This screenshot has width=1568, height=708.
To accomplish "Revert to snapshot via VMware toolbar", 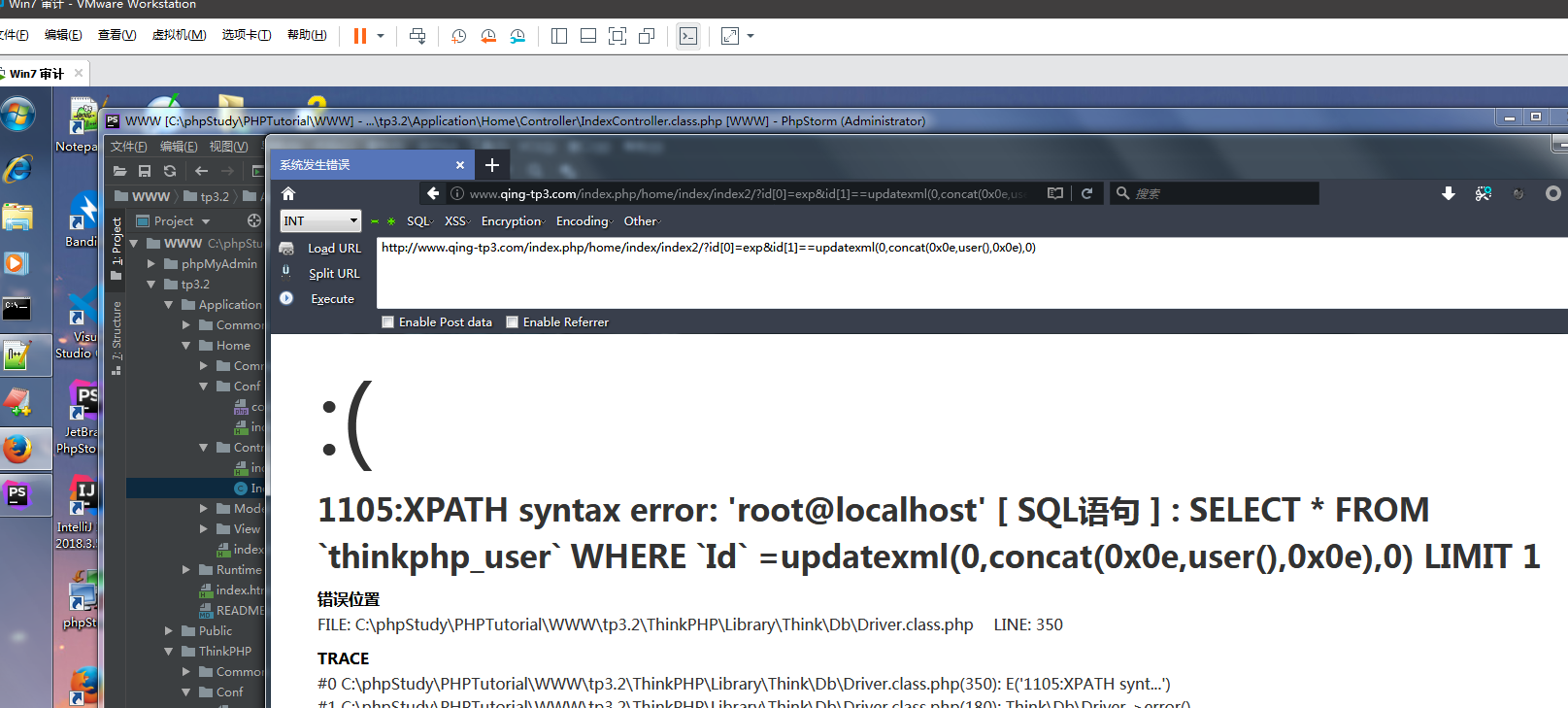I will click(x=488, y=36).
